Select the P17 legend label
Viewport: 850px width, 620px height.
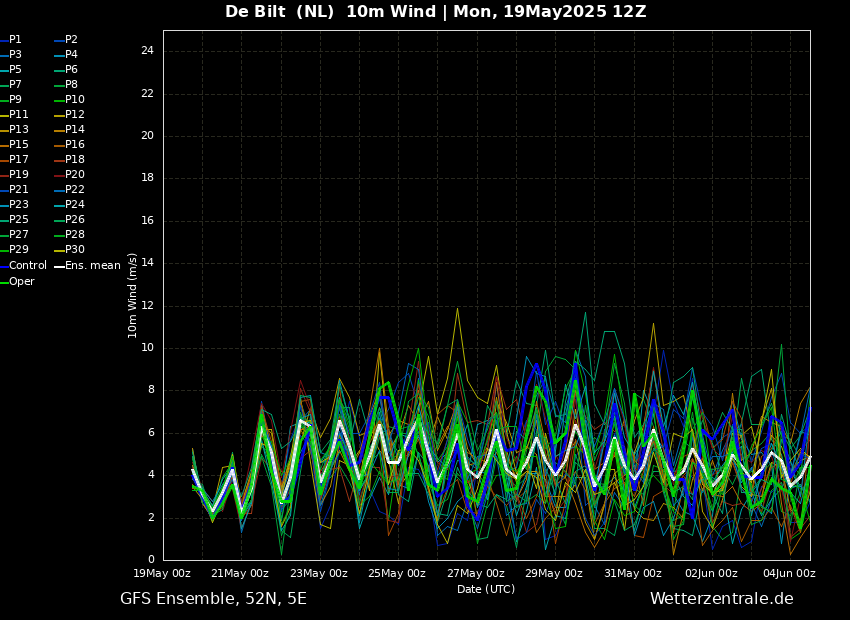(x=18, y=159)
